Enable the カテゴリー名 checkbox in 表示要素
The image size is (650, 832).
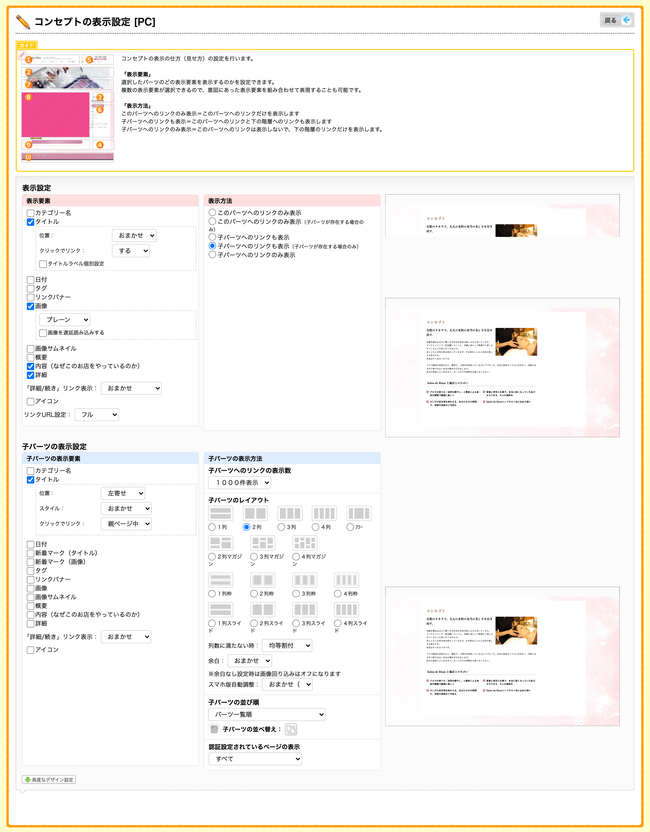point(31,213)
